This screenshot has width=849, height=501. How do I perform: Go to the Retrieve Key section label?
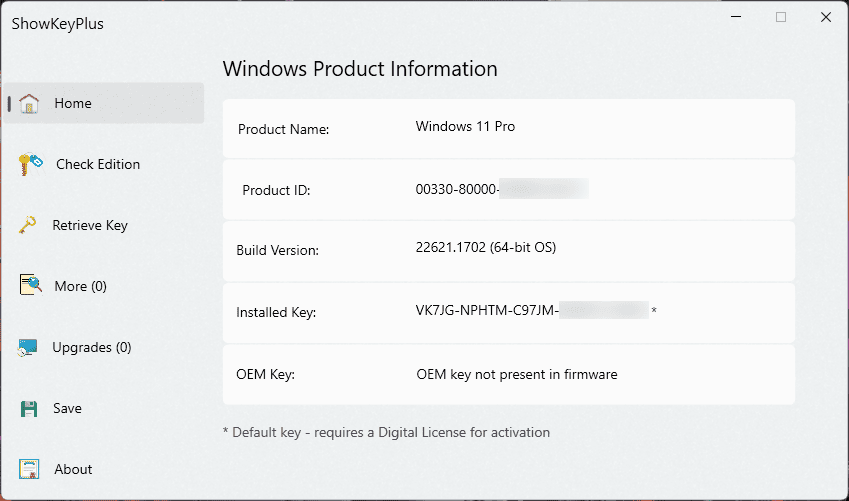[90, 225]
